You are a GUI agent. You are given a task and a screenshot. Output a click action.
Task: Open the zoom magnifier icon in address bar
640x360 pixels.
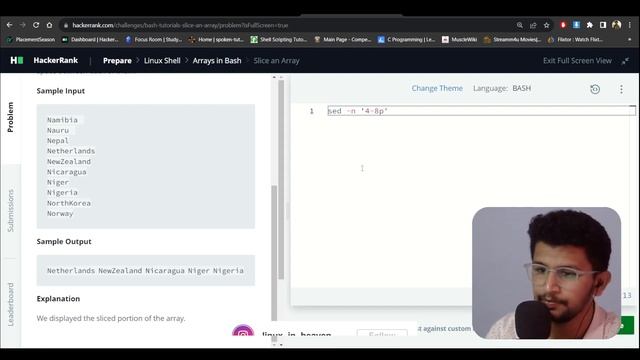click(520, 25)
